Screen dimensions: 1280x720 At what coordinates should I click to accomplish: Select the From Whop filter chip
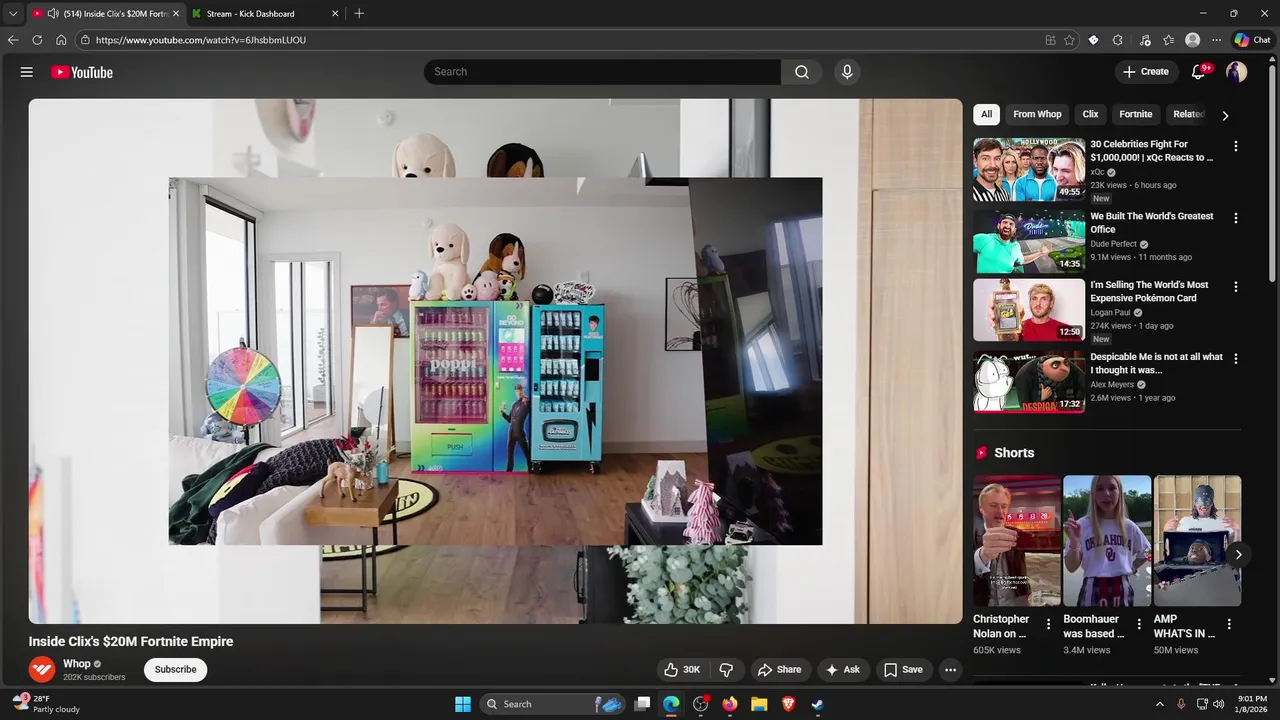(1037, 114)
